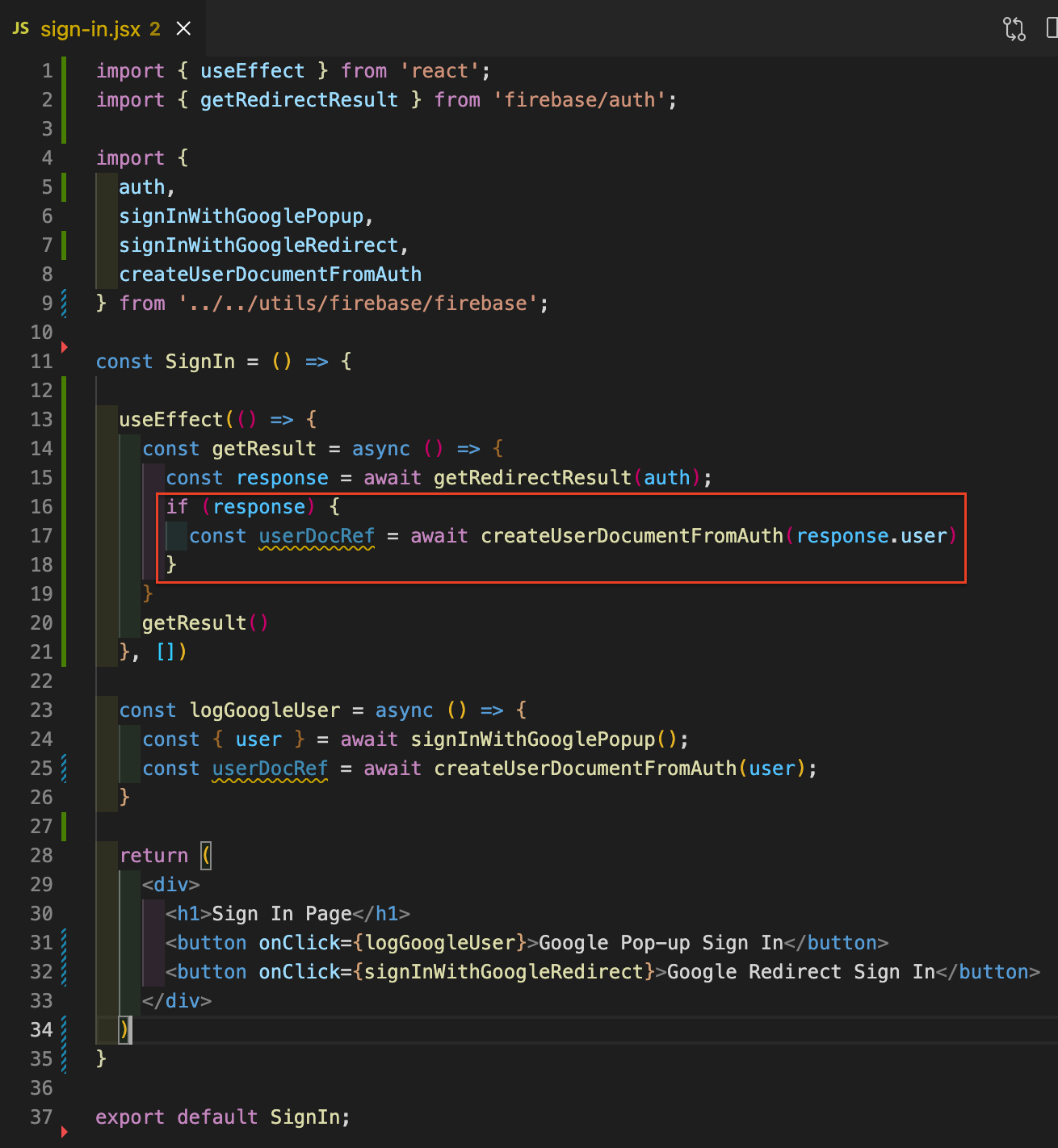Click 'if (response)' statement on line 16
This screenshot has width=1058, height=1148.
pos(241,507)
